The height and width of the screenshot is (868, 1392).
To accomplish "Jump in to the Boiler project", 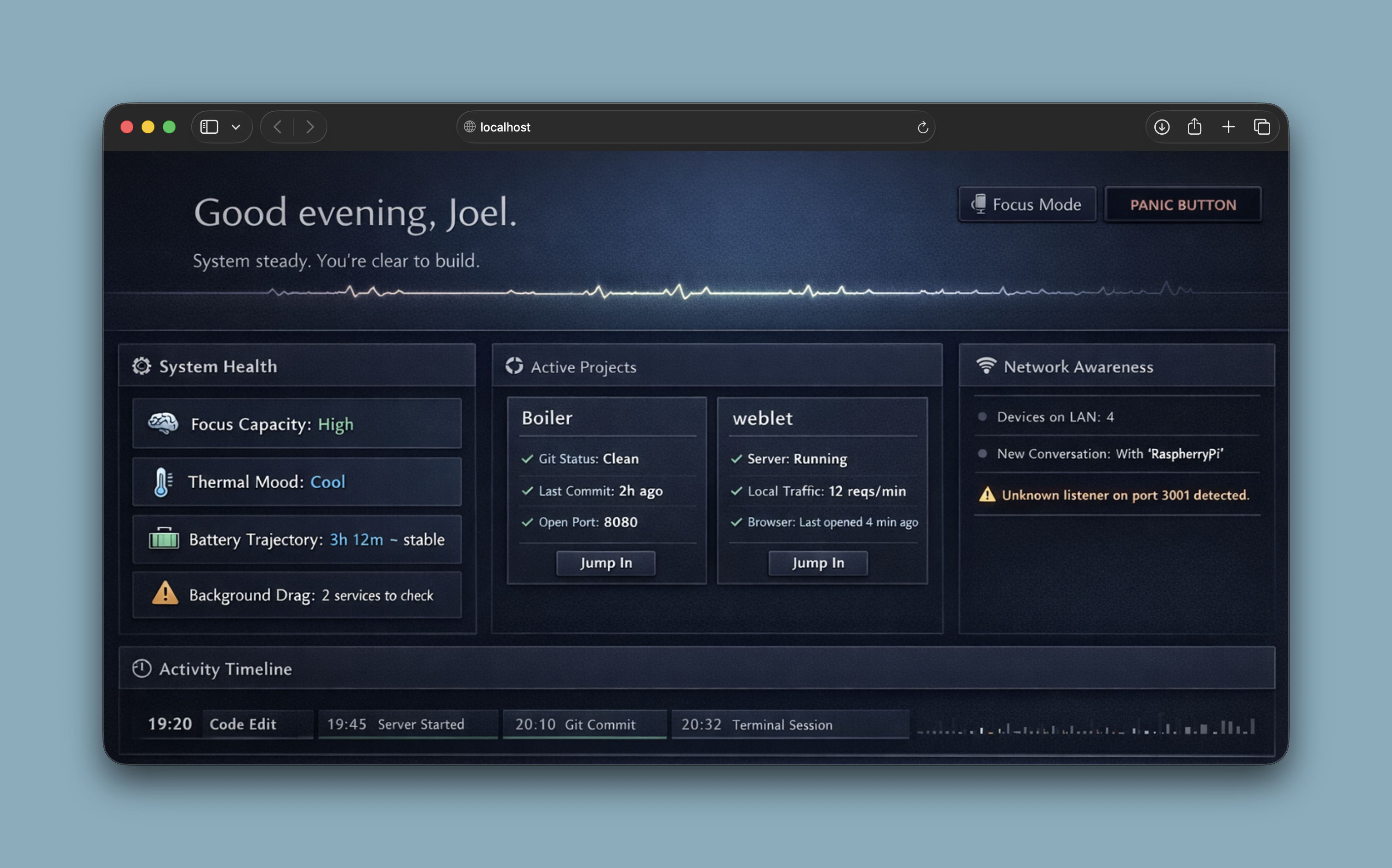I will pyautogui.click(x=605, y=563).
